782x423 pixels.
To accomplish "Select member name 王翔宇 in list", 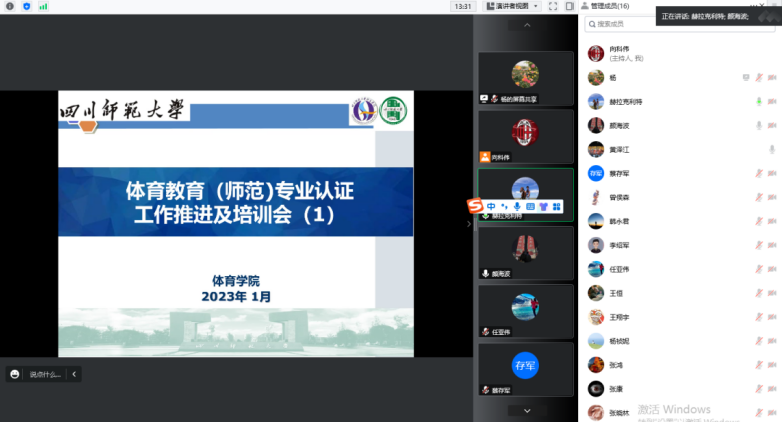I will coord(619,317).
